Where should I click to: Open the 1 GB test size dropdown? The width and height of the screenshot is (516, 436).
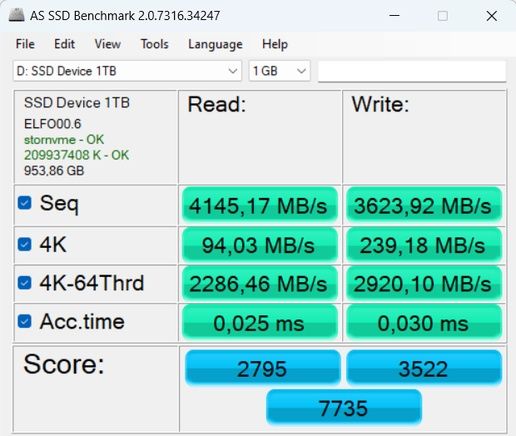[279, 71]
